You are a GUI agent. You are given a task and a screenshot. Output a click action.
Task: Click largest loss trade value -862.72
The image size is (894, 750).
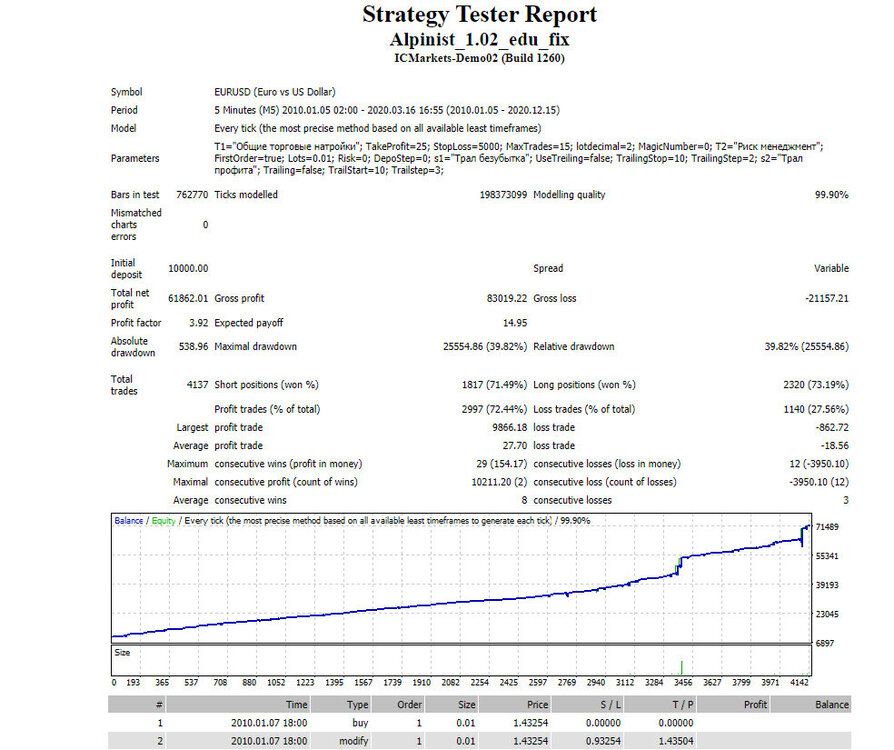click(832, 428)
